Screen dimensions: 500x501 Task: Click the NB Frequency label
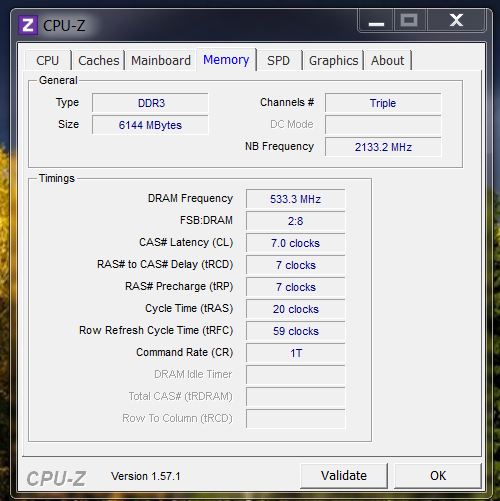tap(279, 146)
